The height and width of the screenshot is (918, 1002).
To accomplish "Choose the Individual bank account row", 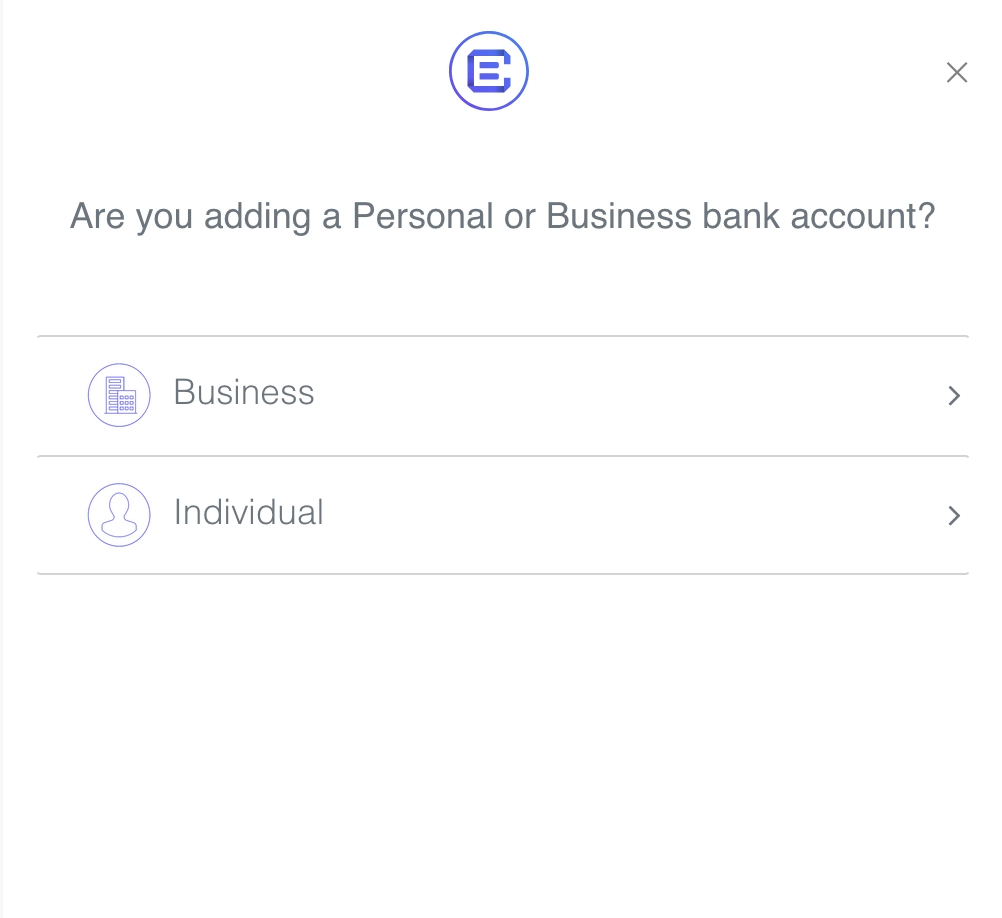I will pyautogui.click(x=502, y=515).
